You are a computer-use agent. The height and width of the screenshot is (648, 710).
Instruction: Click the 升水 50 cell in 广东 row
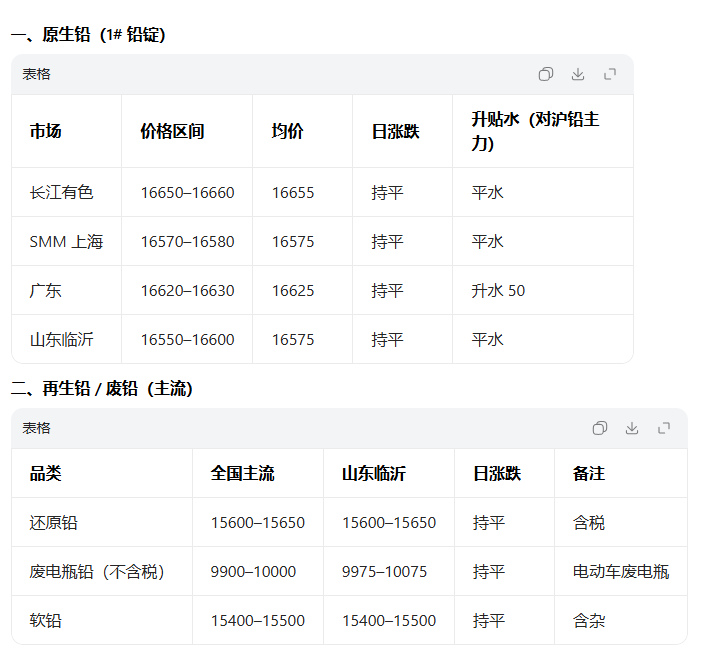[498, 291]
